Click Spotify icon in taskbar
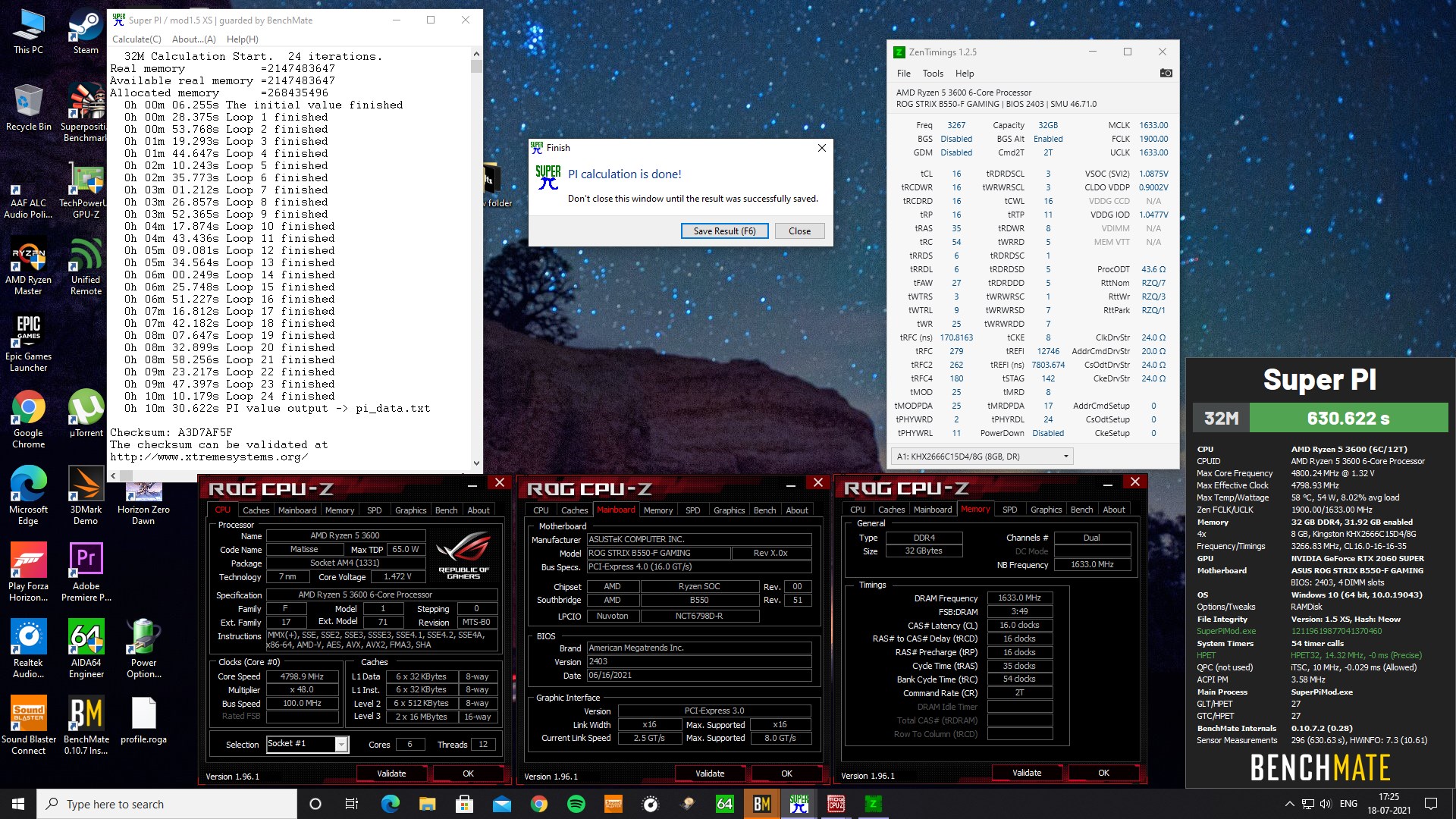1456x819 pixels. point(576,804)
